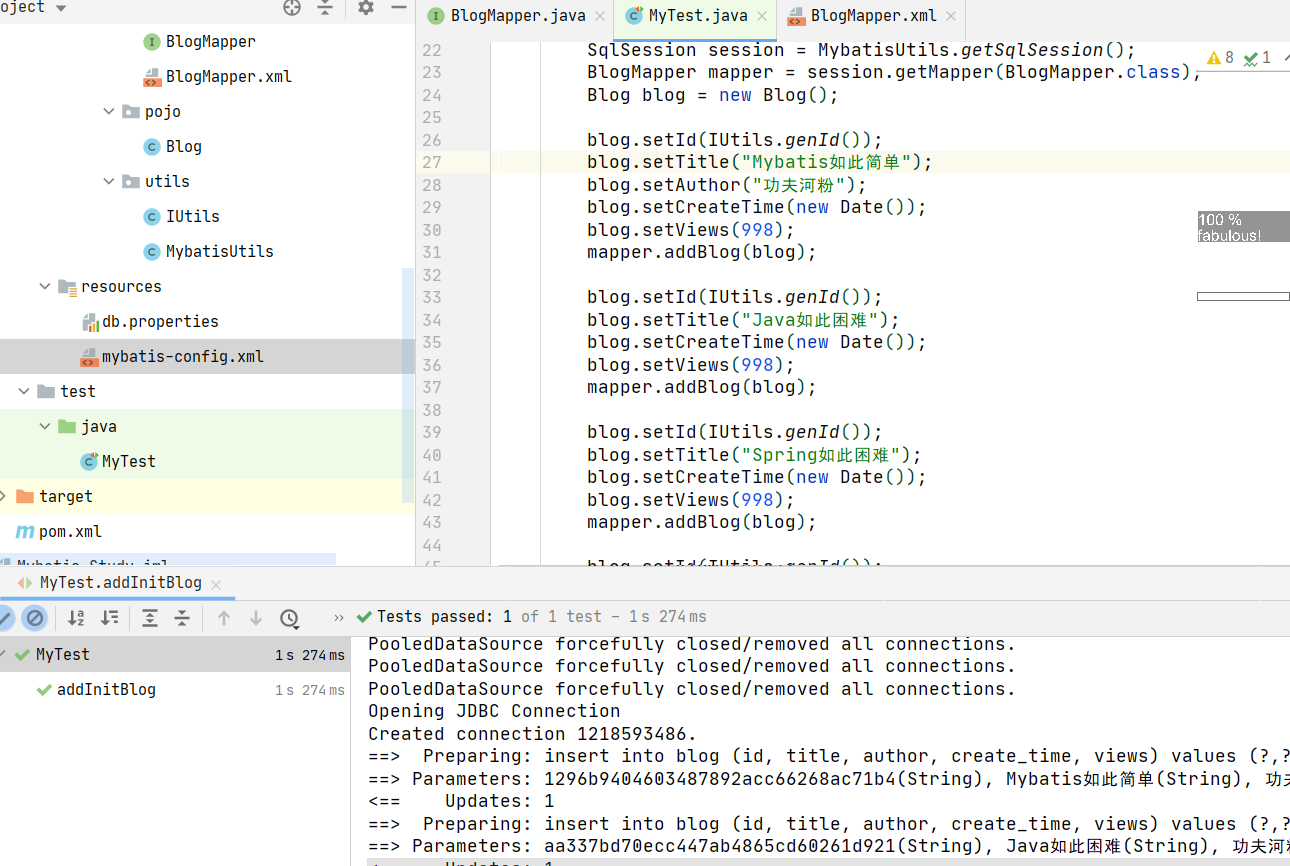Open the Project view dropdown
Viewport: 1290px width, 866px height.
click(x=60, y=8)
